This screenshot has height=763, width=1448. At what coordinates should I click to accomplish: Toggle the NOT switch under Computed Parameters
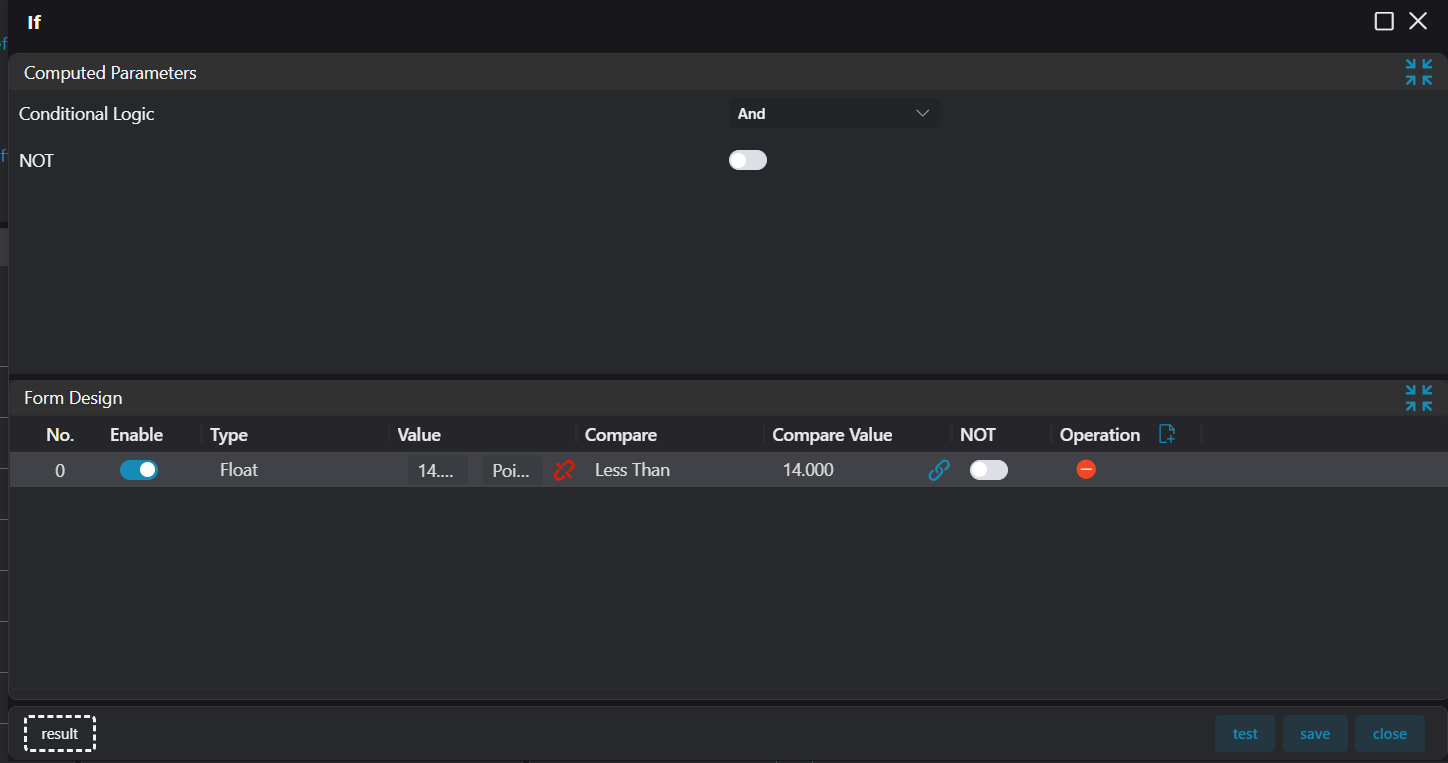[747, 160]
